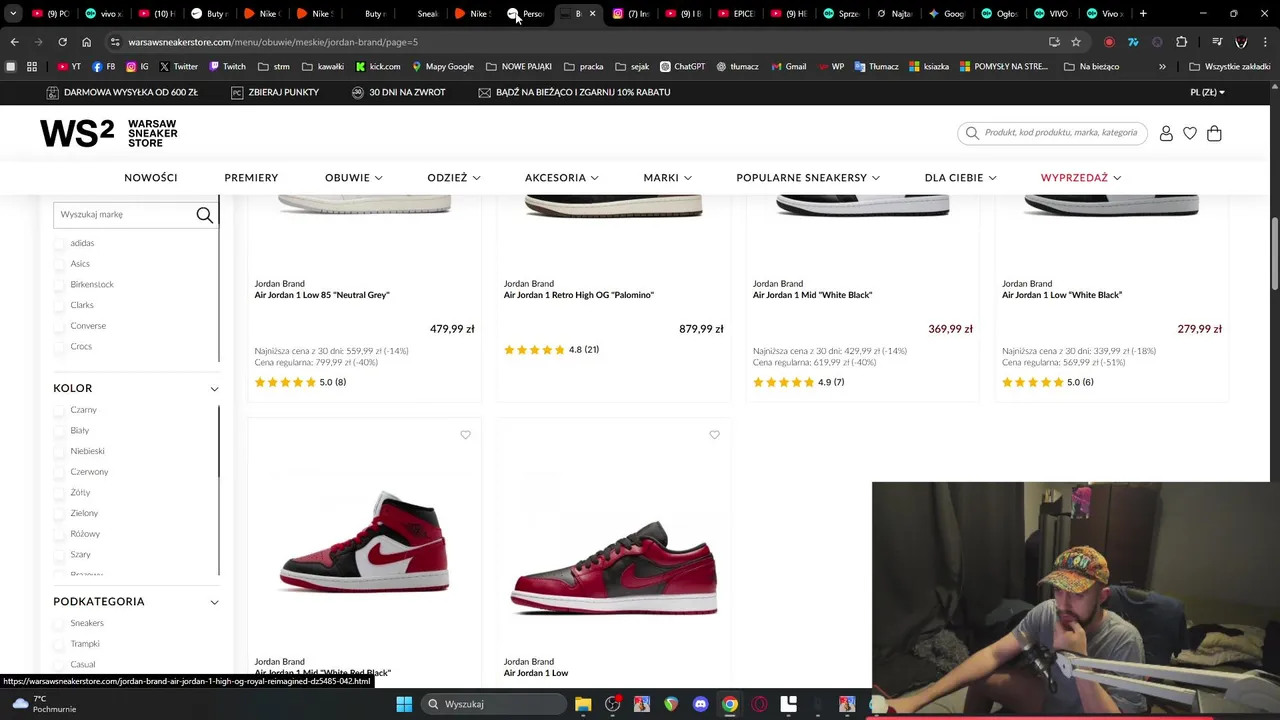Add Air Jordan 1 Low red to wishlist
Screen dimensions: 1280x720
714,435
